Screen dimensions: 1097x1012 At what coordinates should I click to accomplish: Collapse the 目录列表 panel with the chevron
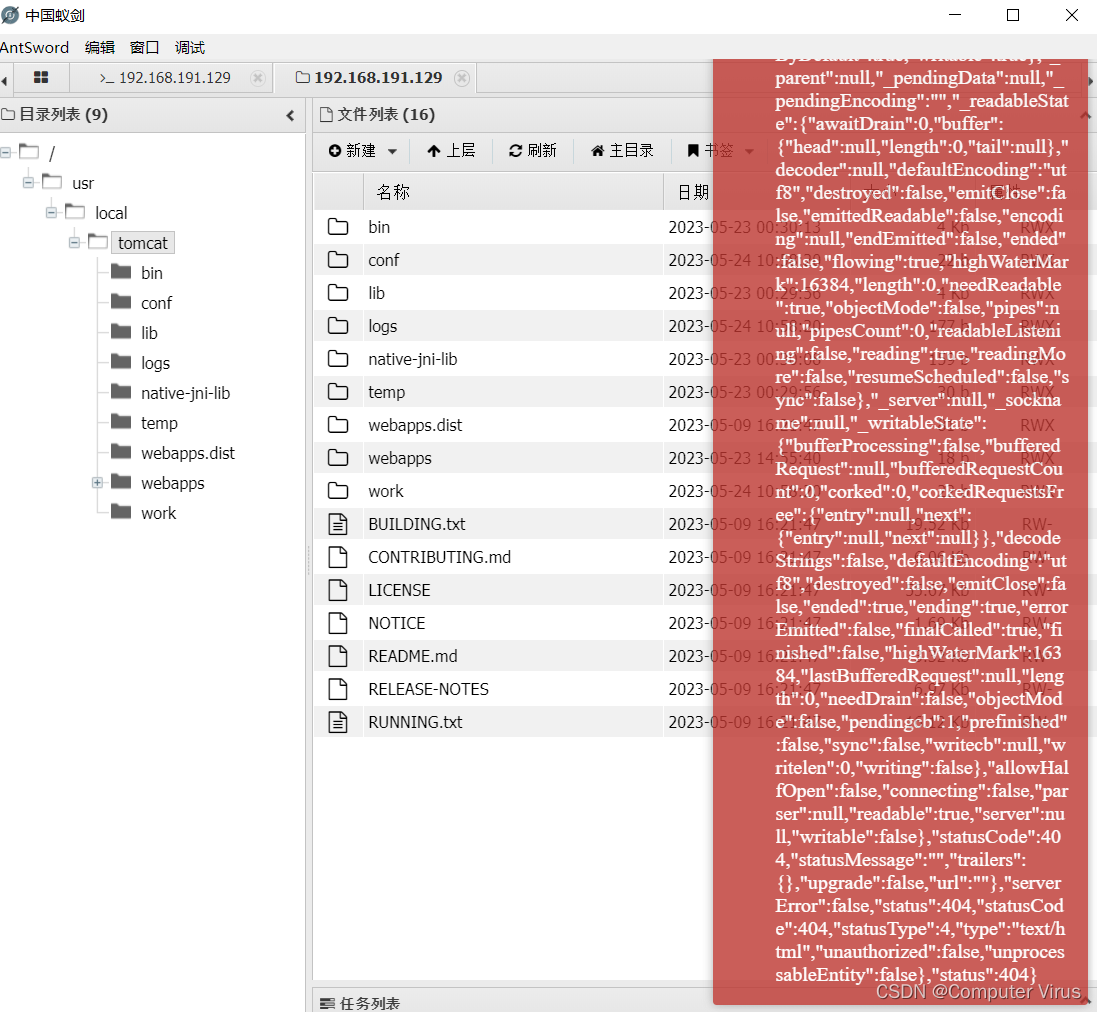tap(290, 114)
